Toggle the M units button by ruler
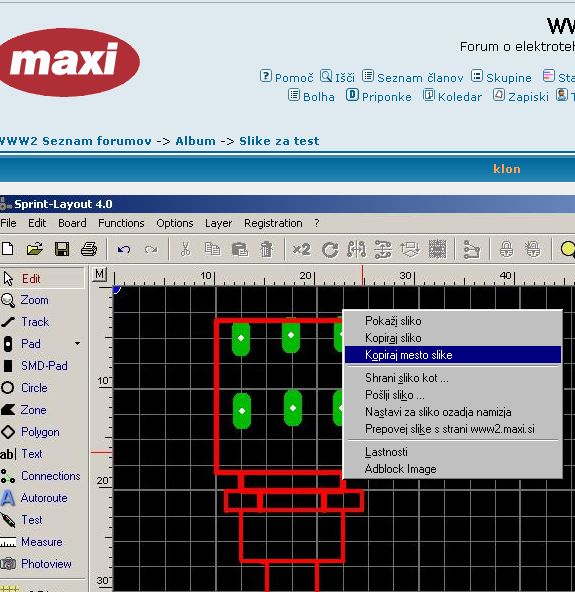Viewport: 575px width, 592px height. coord(100,274)
